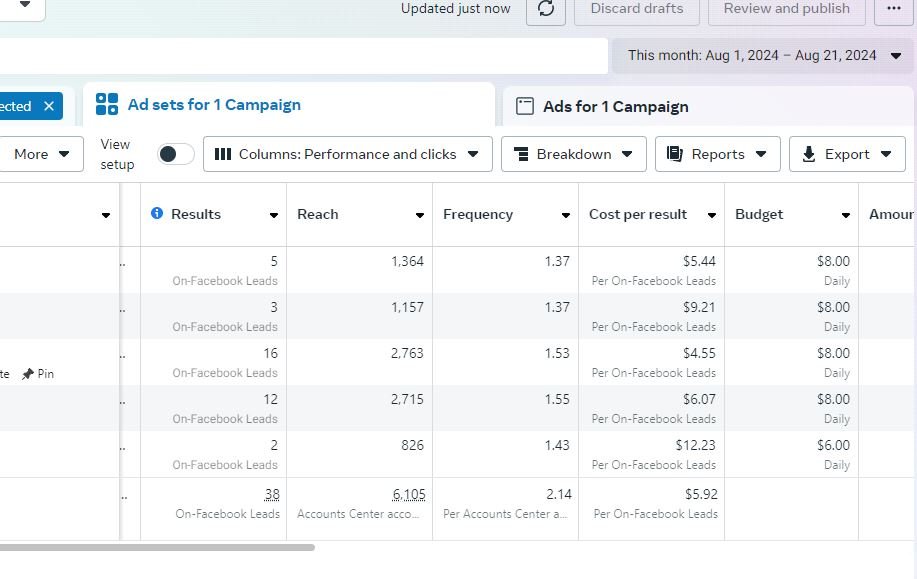Select the frequency value 1.55
This screenshot has width=917, height=579.
pos(557,399)
